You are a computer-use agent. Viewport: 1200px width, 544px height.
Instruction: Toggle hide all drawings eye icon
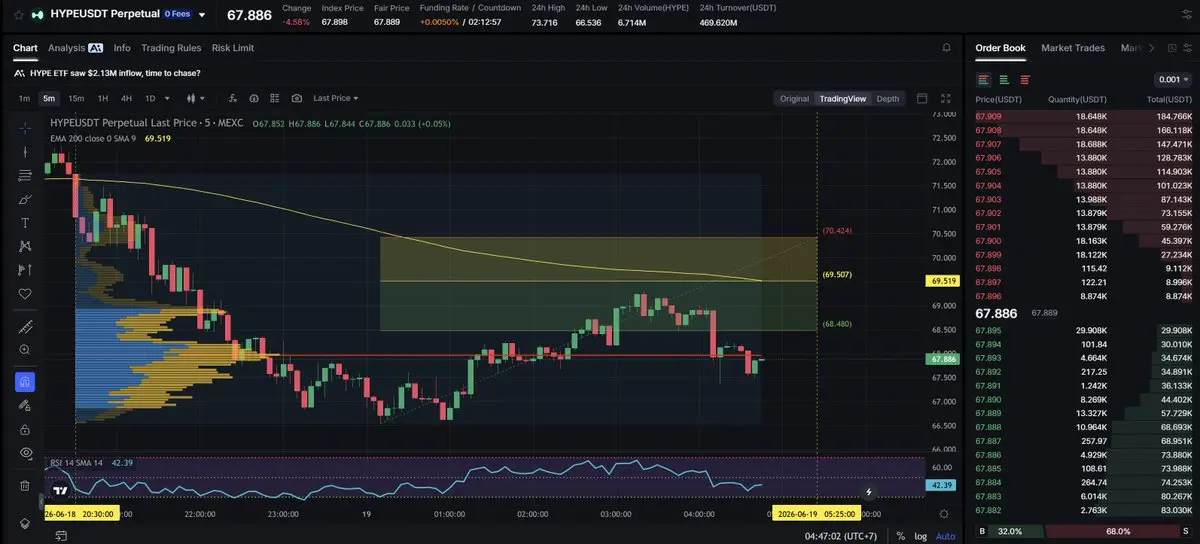coord(25,453)
